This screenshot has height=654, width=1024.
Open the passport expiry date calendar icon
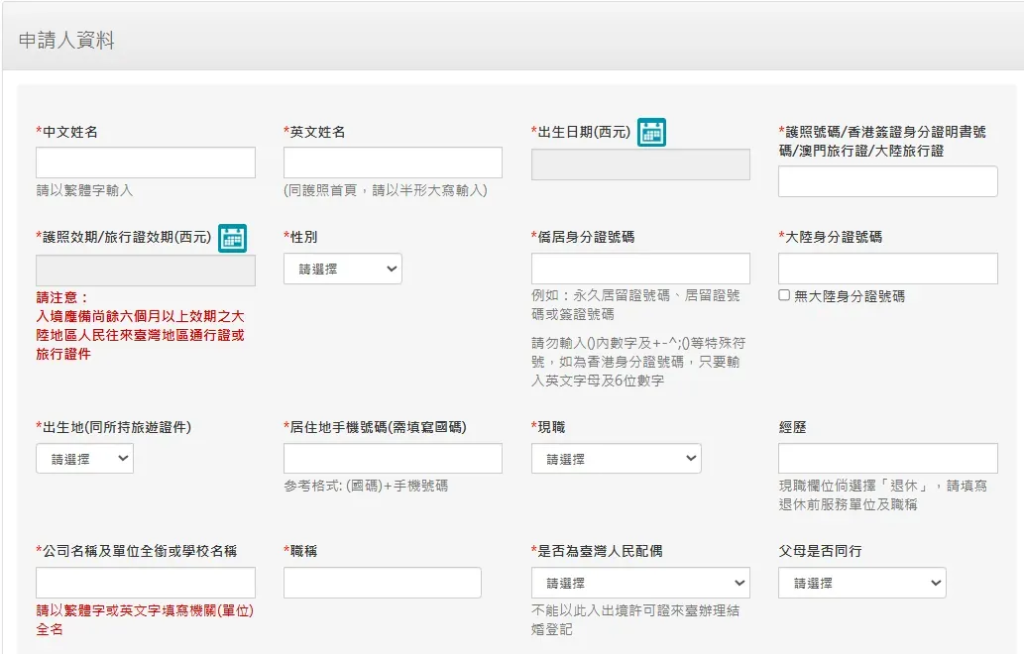point(232,238)
